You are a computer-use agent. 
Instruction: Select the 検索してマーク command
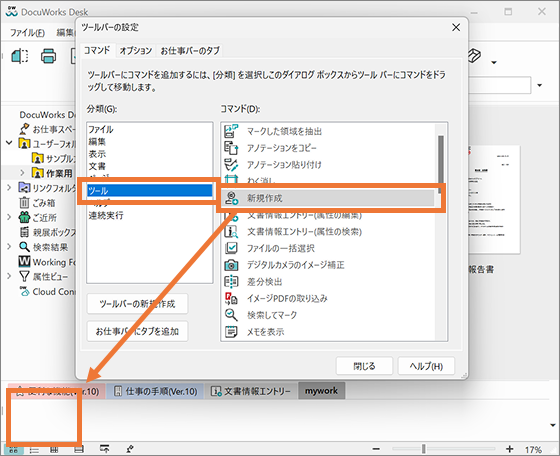272,315
